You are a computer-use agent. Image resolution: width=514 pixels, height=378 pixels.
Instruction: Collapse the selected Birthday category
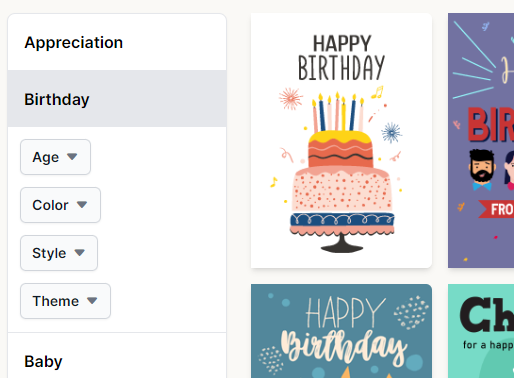click(x=117, y=99)
